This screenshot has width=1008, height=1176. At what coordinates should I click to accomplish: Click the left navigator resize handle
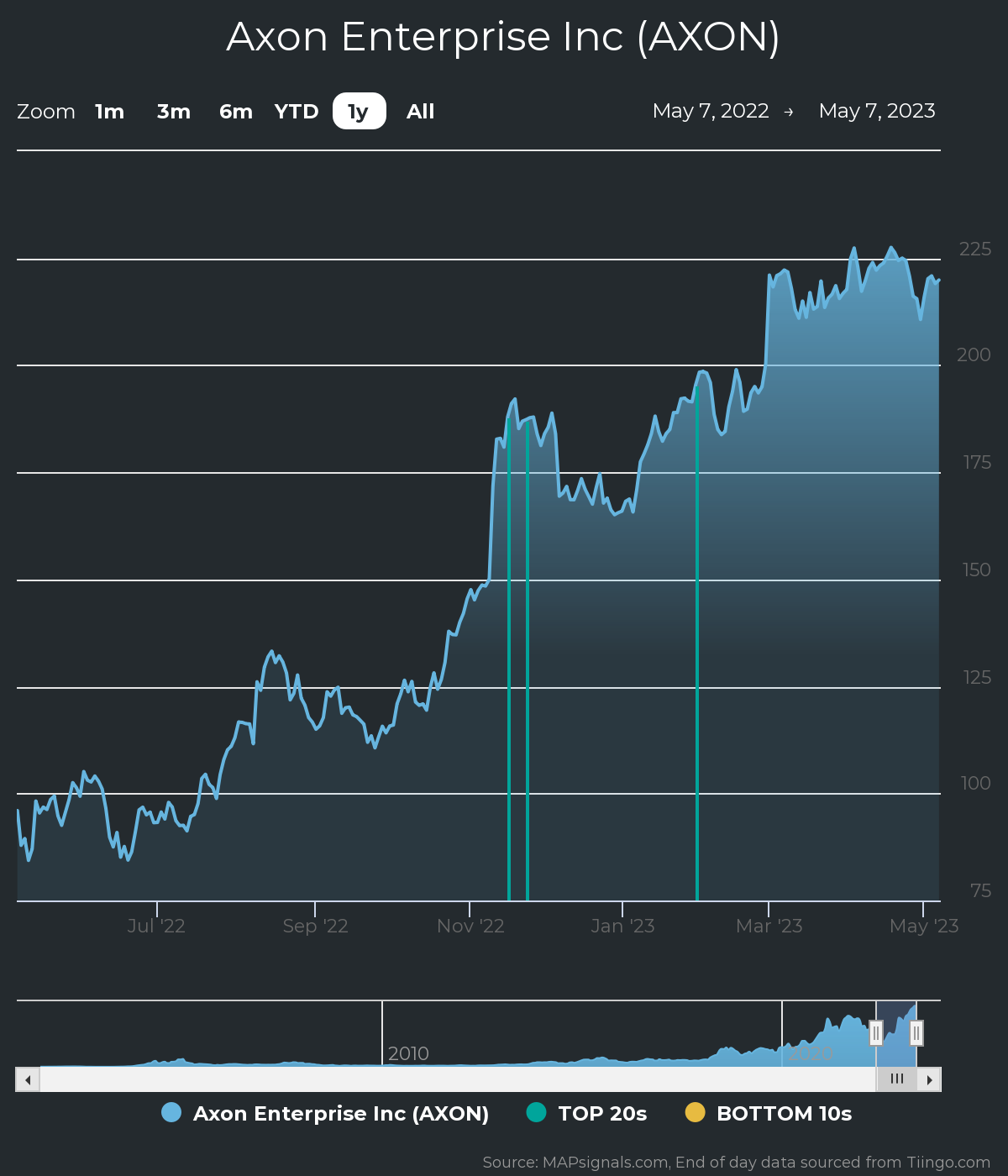click(x=875, y=1033)
